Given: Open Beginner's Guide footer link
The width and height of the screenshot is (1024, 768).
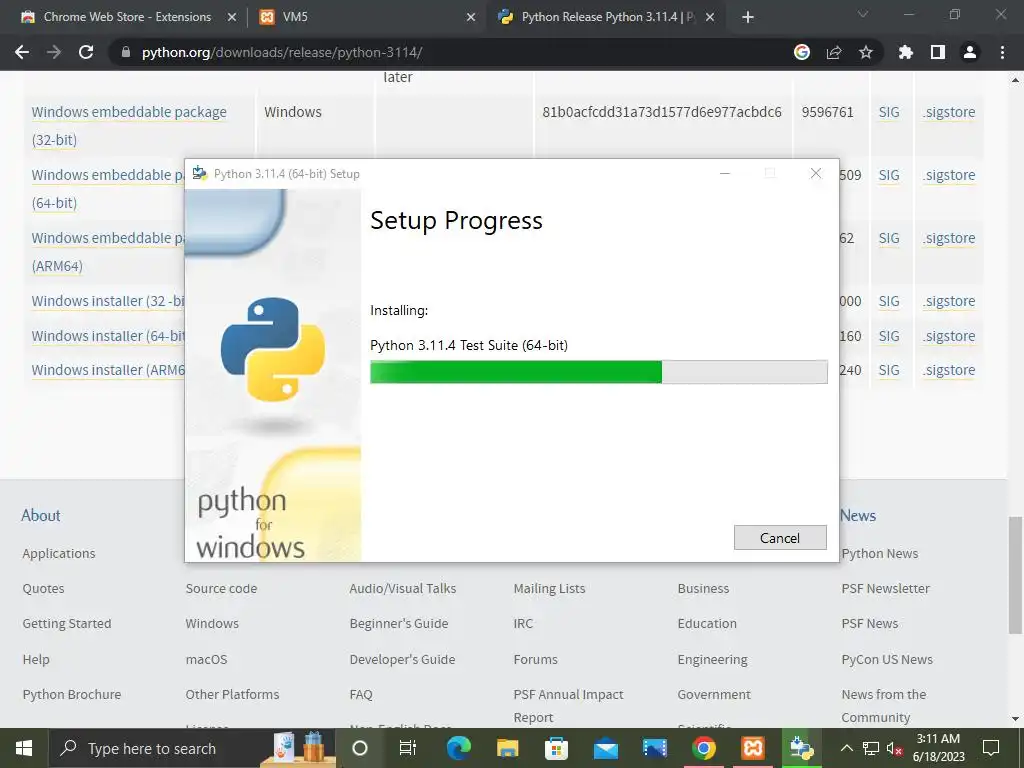Looking at the screenshot, I should tap(399, 624).
